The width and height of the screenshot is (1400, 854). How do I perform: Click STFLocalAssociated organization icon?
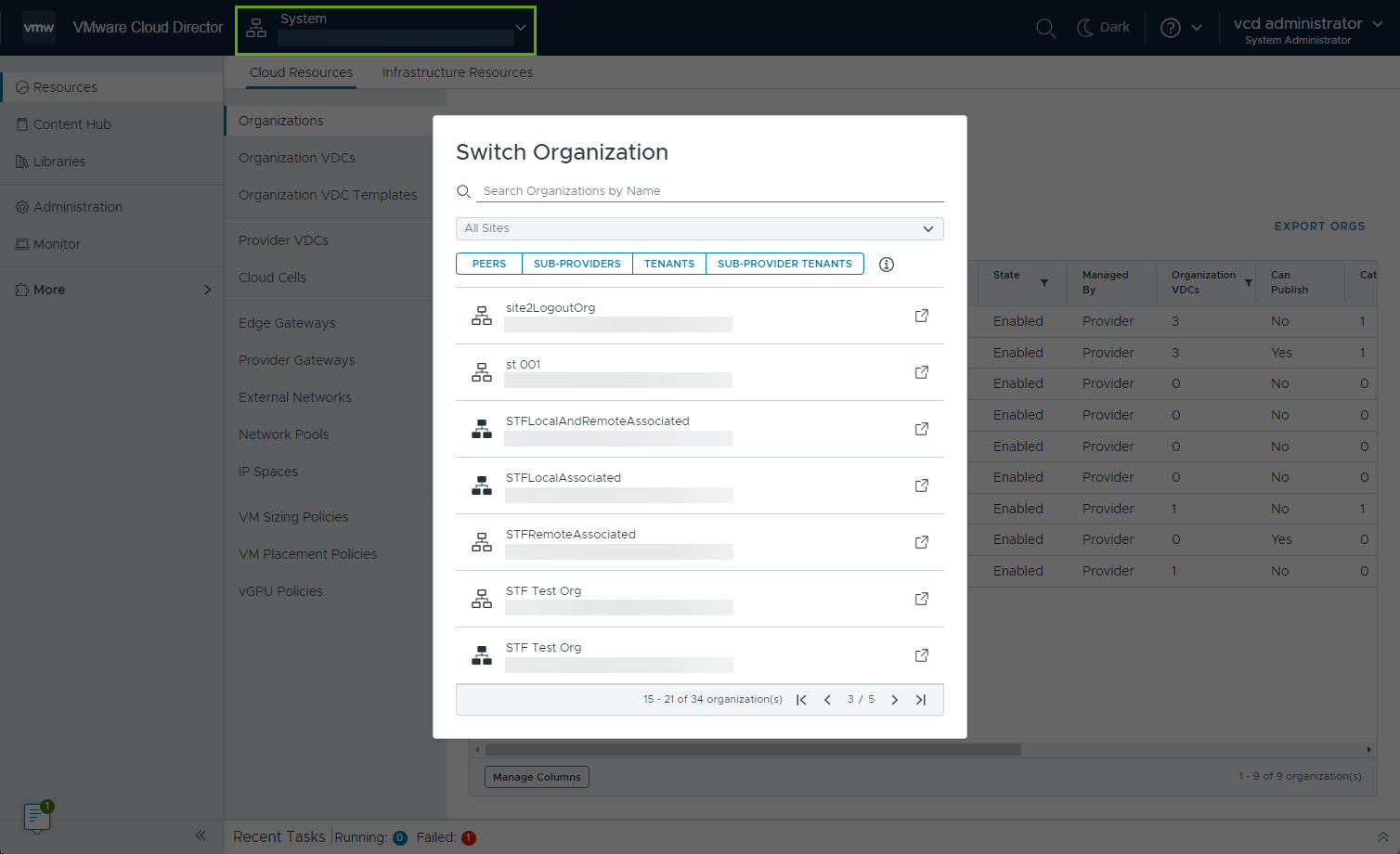(x=482, y=485)
